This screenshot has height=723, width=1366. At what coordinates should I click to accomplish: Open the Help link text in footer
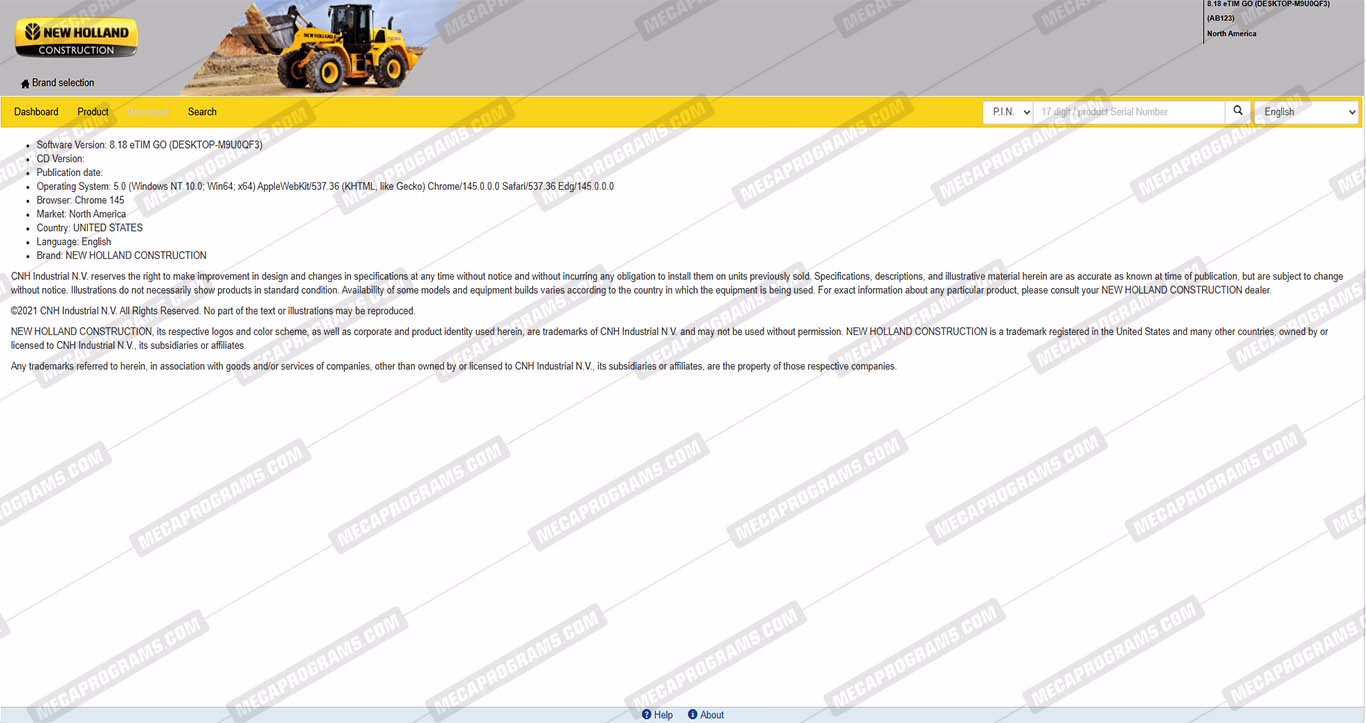pos(663,715)
